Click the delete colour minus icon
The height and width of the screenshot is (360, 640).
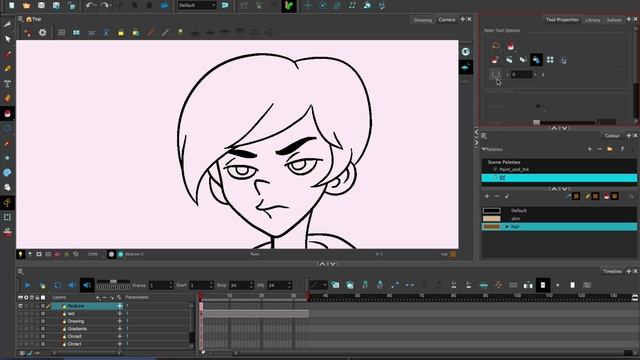click(497, 196)
